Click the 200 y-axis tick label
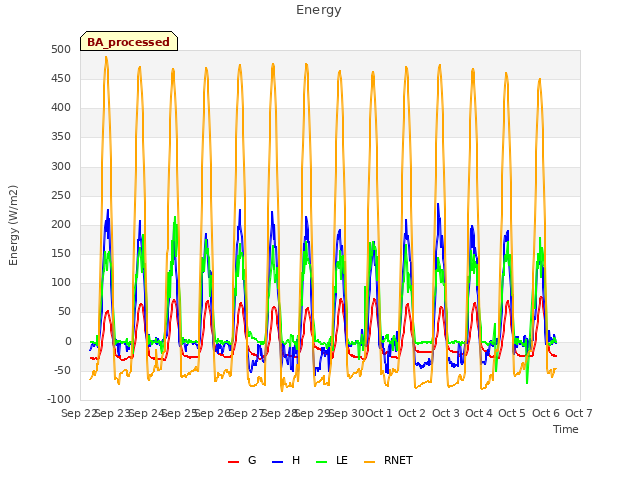 [x=61, y=224]
